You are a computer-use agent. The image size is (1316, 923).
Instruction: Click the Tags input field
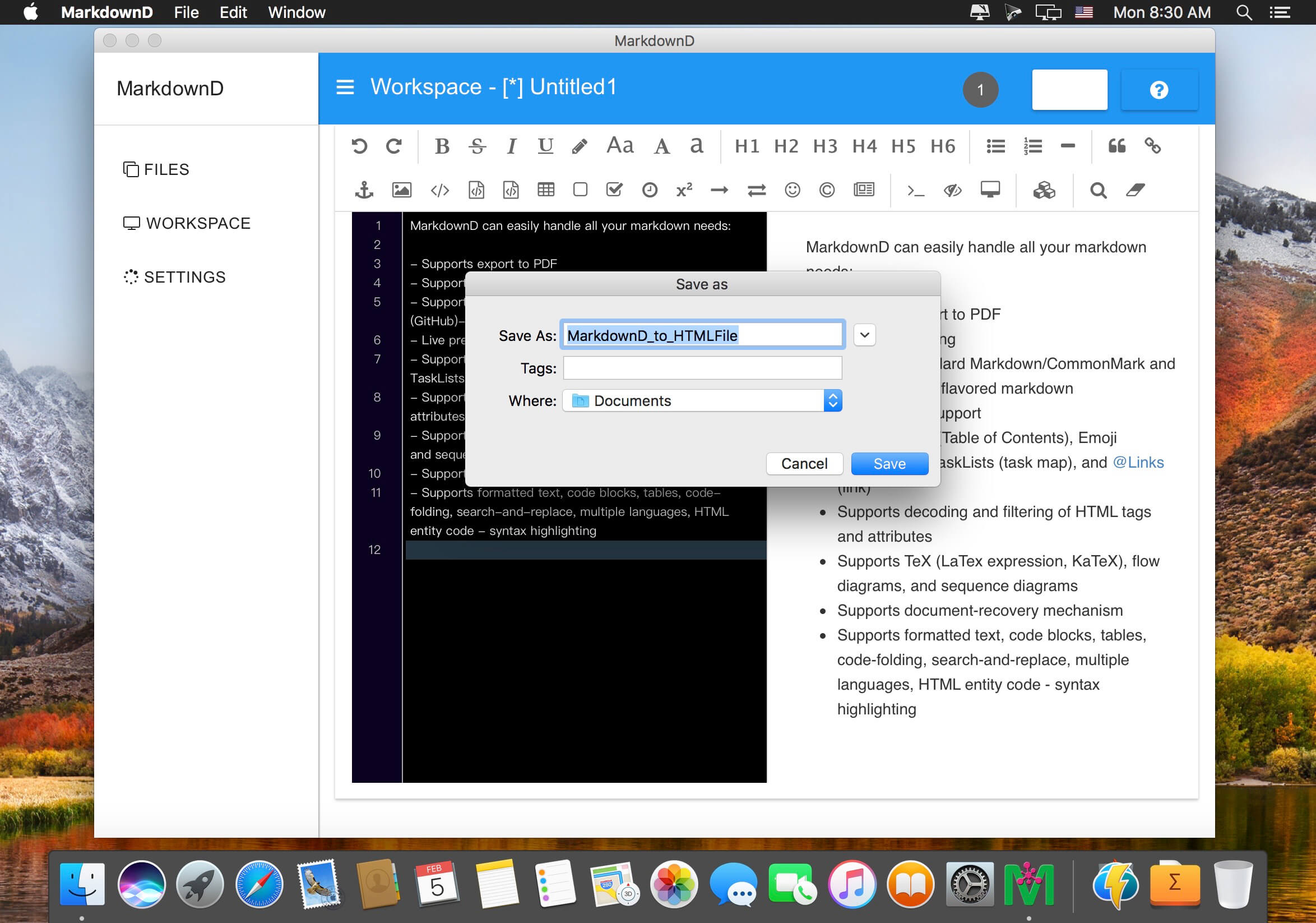702,367
